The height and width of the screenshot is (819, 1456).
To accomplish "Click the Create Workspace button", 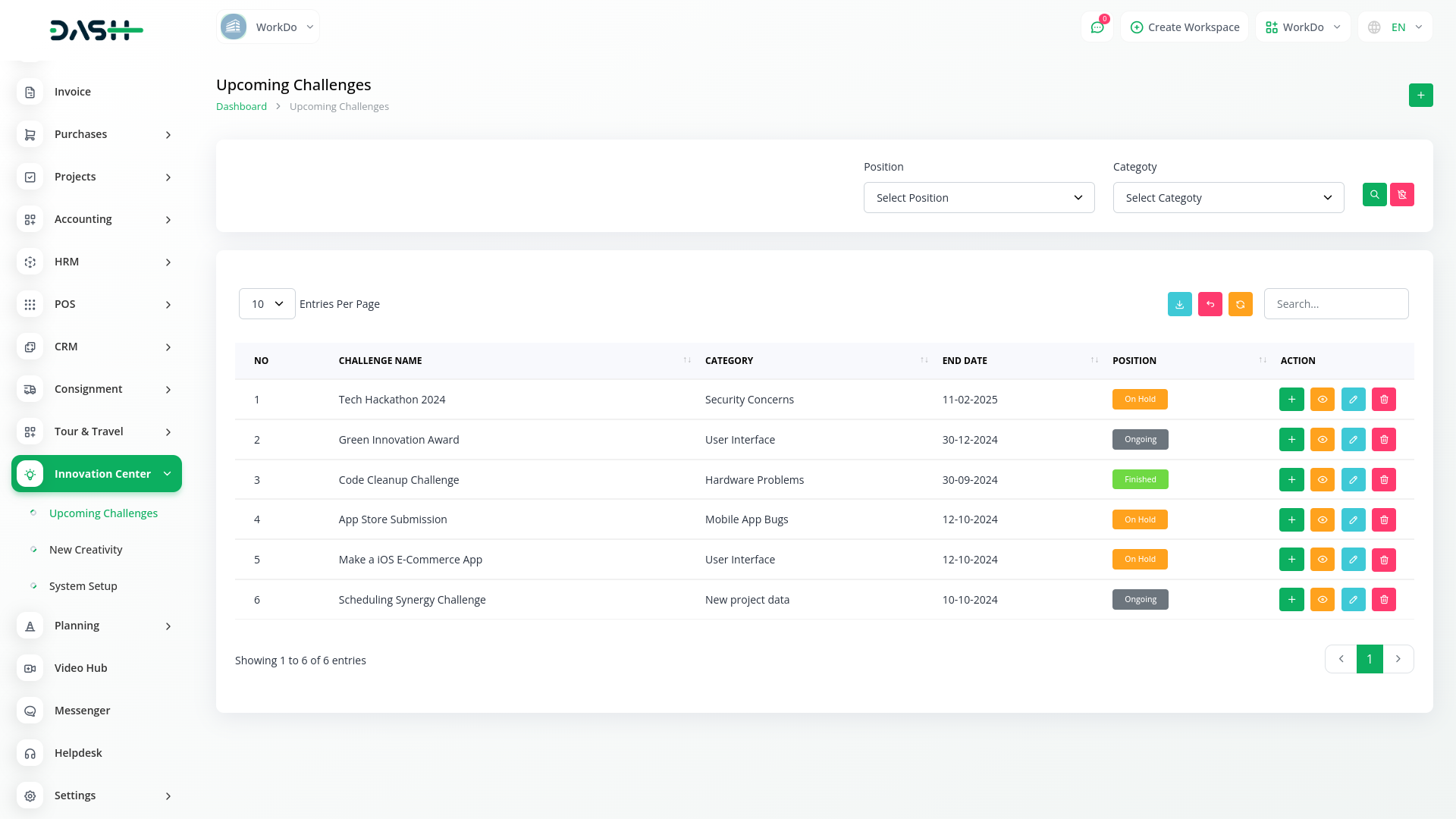I will [x=1185, y=27].
